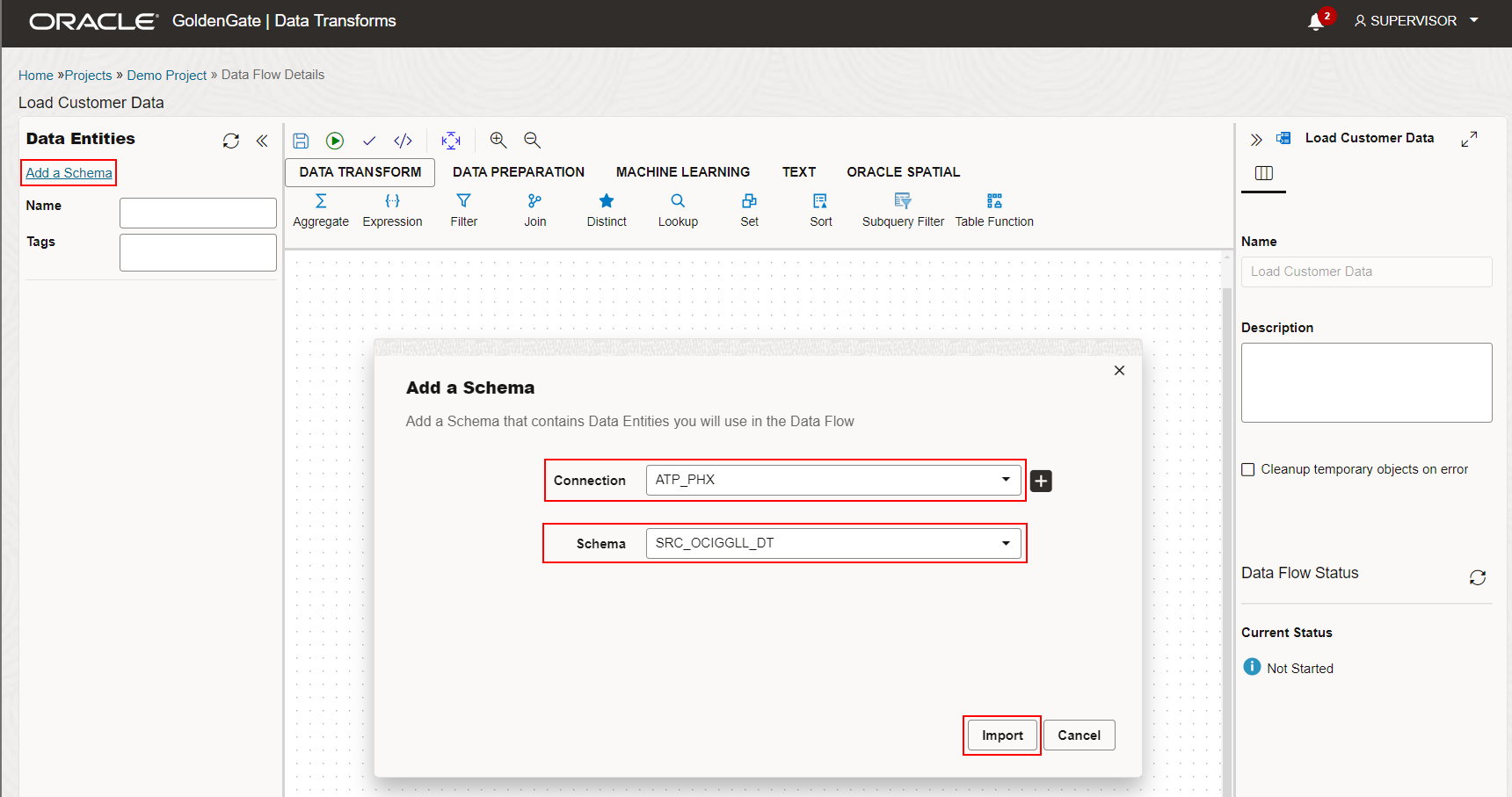1512x797 pixels.
Task: Refresh the Data Flow Status
Action: tap(1478, 577)
